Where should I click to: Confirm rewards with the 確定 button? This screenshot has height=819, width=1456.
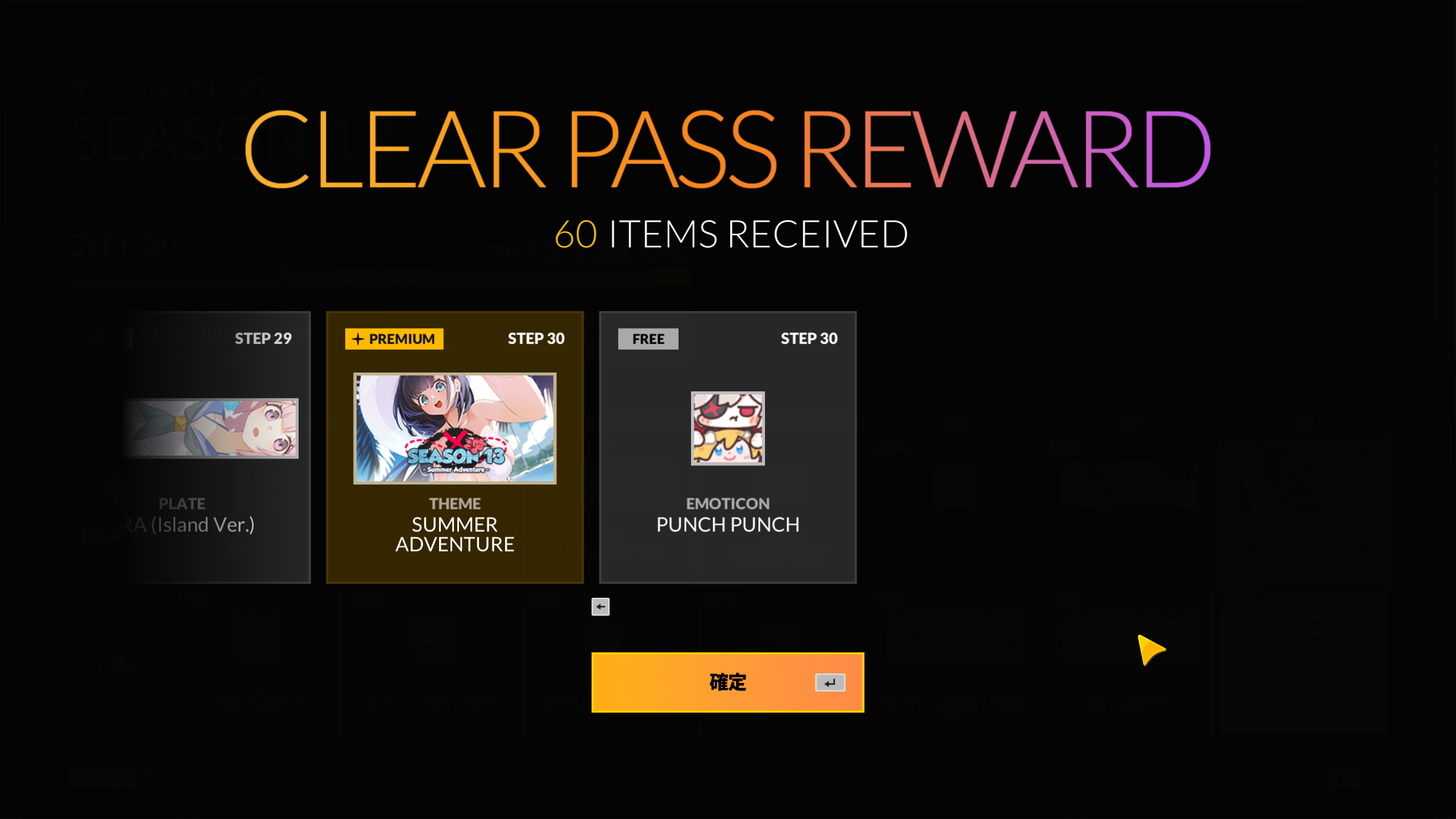coord(727,682)
